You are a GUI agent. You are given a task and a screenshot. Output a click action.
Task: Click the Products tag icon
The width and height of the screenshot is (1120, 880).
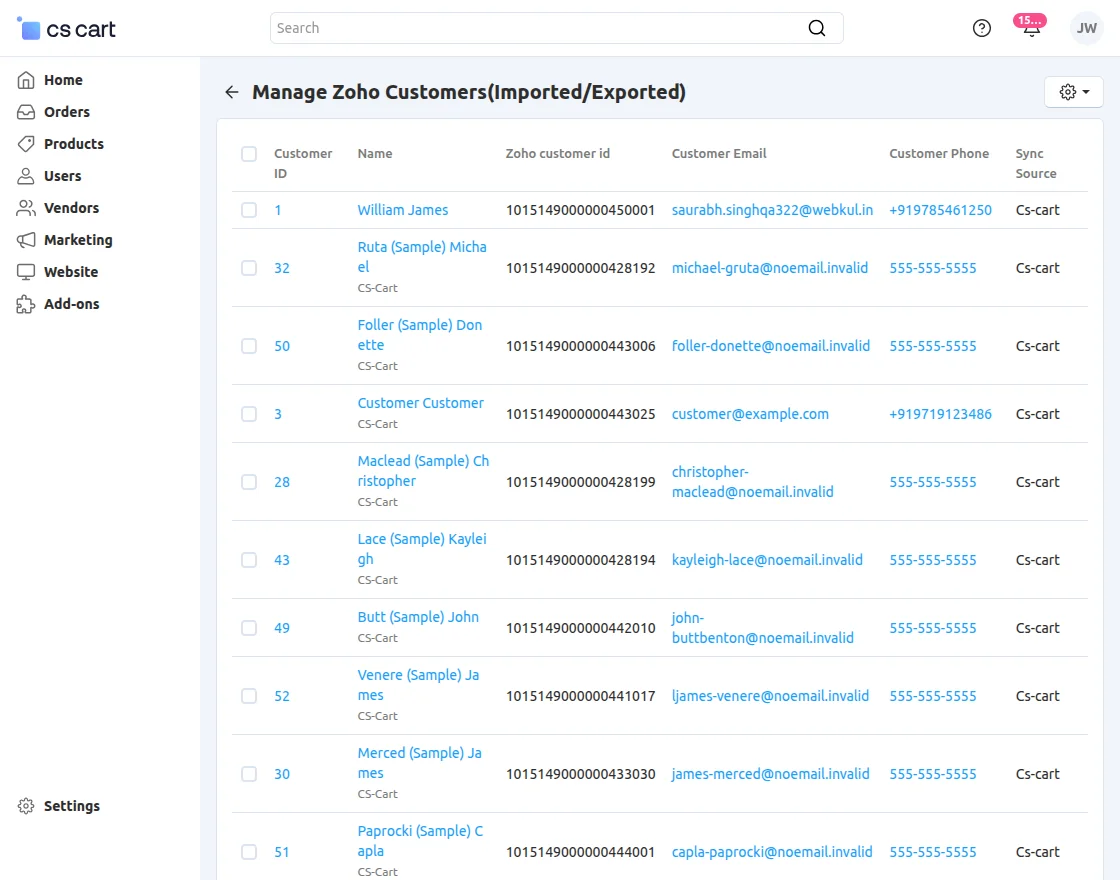[26, 144]
